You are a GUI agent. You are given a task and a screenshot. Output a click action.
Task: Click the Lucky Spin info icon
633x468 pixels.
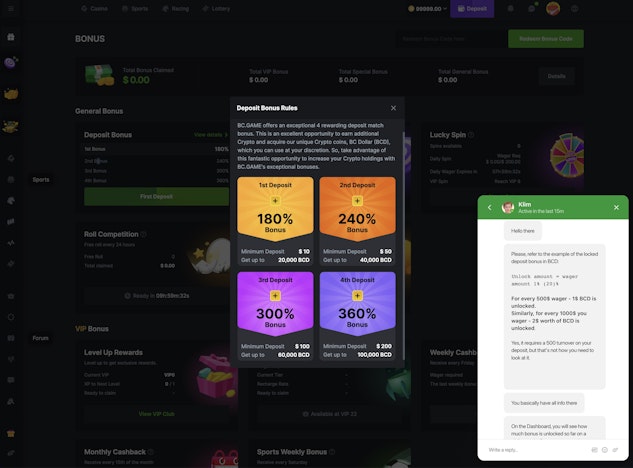[x=473, y=134]
